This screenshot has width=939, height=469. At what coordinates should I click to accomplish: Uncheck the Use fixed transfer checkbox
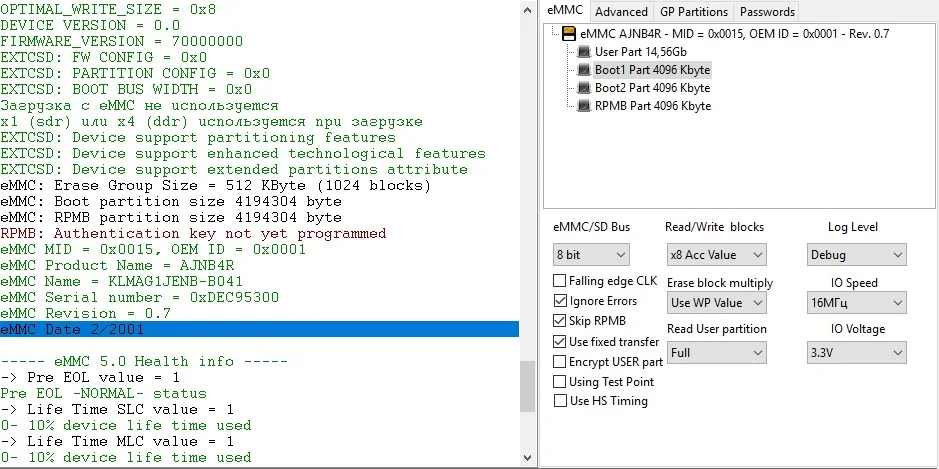559,341
